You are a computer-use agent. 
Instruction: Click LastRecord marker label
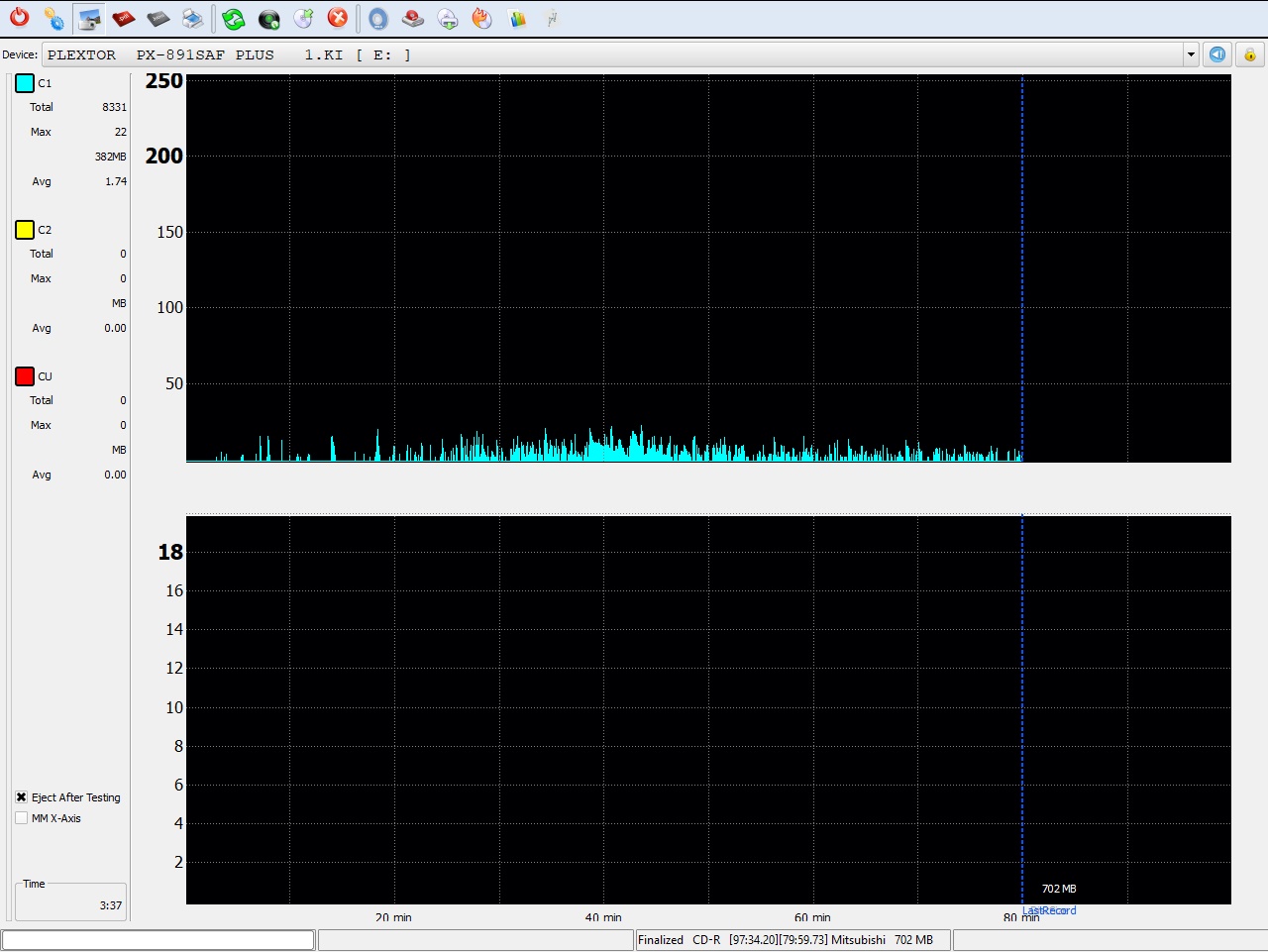[1049, 910]
